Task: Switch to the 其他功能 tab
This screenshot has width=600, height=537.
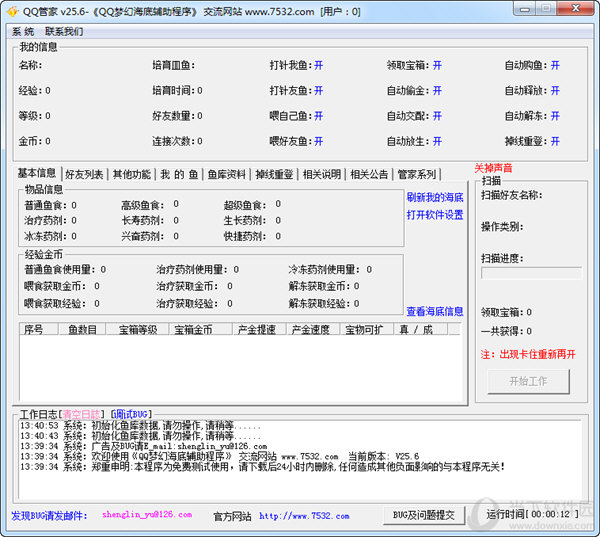Action: pos(132,175)
